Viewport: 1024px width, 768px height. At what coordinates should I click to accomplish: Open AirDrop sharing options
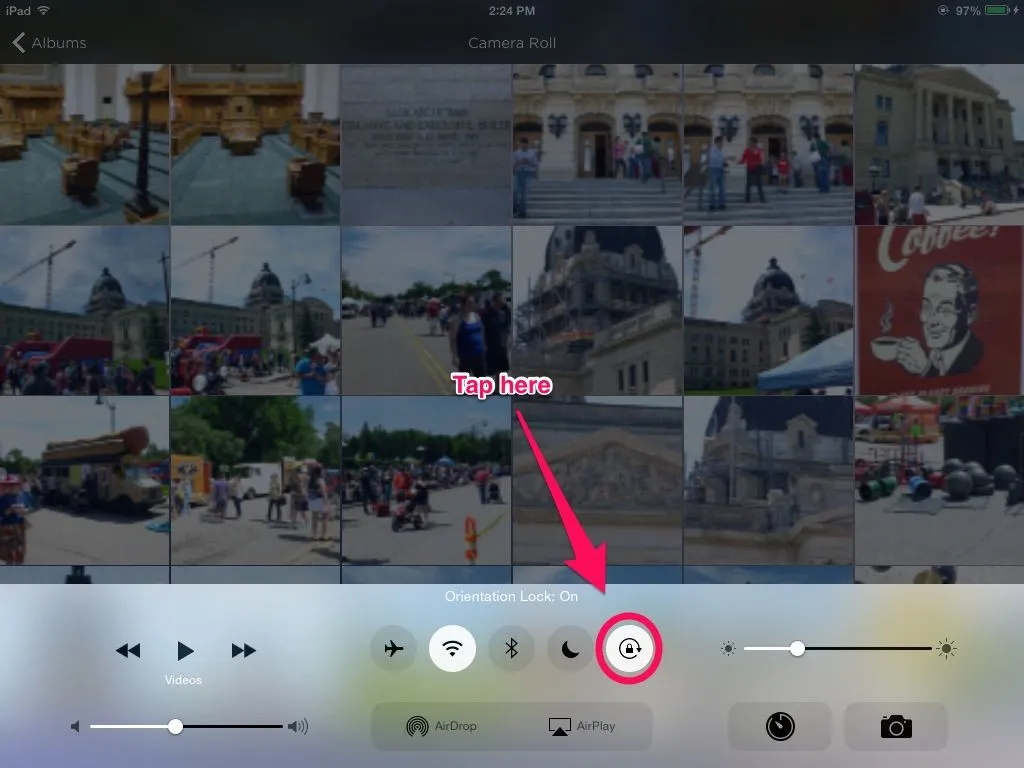coord(441,727)
